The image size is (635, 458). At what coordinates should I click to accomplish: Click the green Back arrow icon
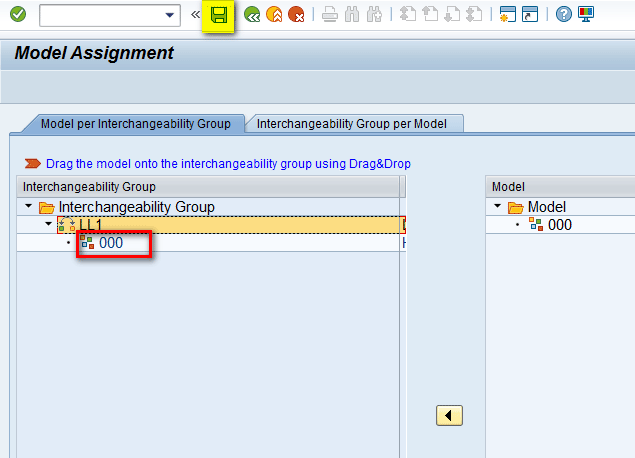[252, 15]
